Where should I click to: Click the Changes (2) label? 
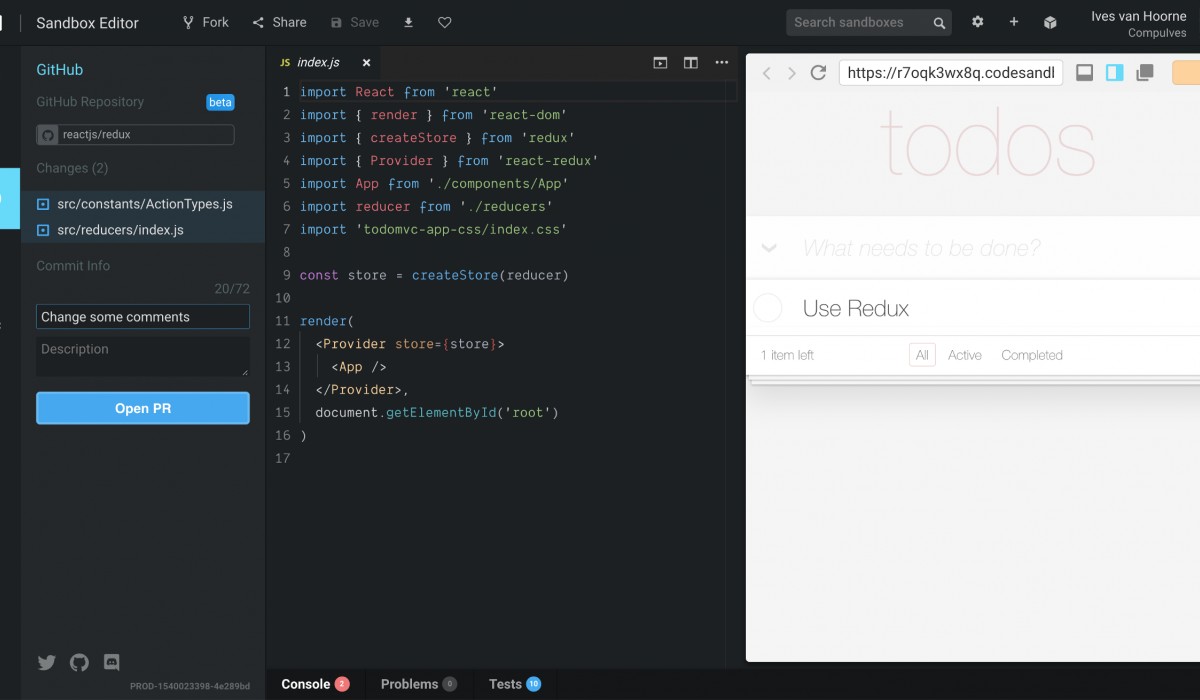pos(72,168)
